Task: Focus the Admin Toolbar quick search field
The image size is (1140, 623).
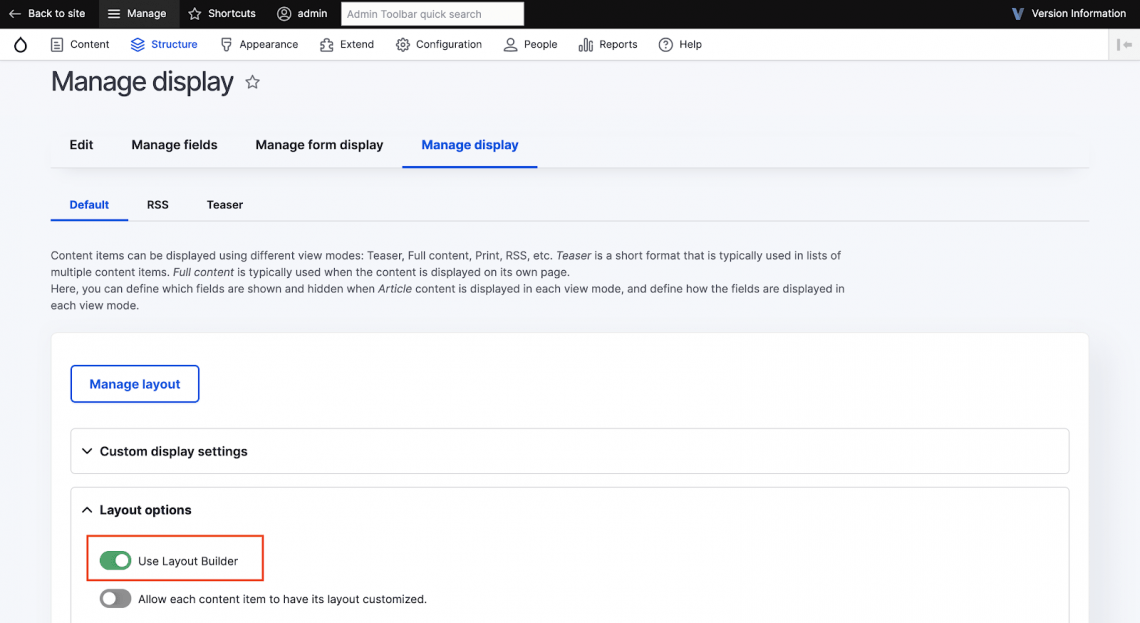Action: click(x=432, y=14)
